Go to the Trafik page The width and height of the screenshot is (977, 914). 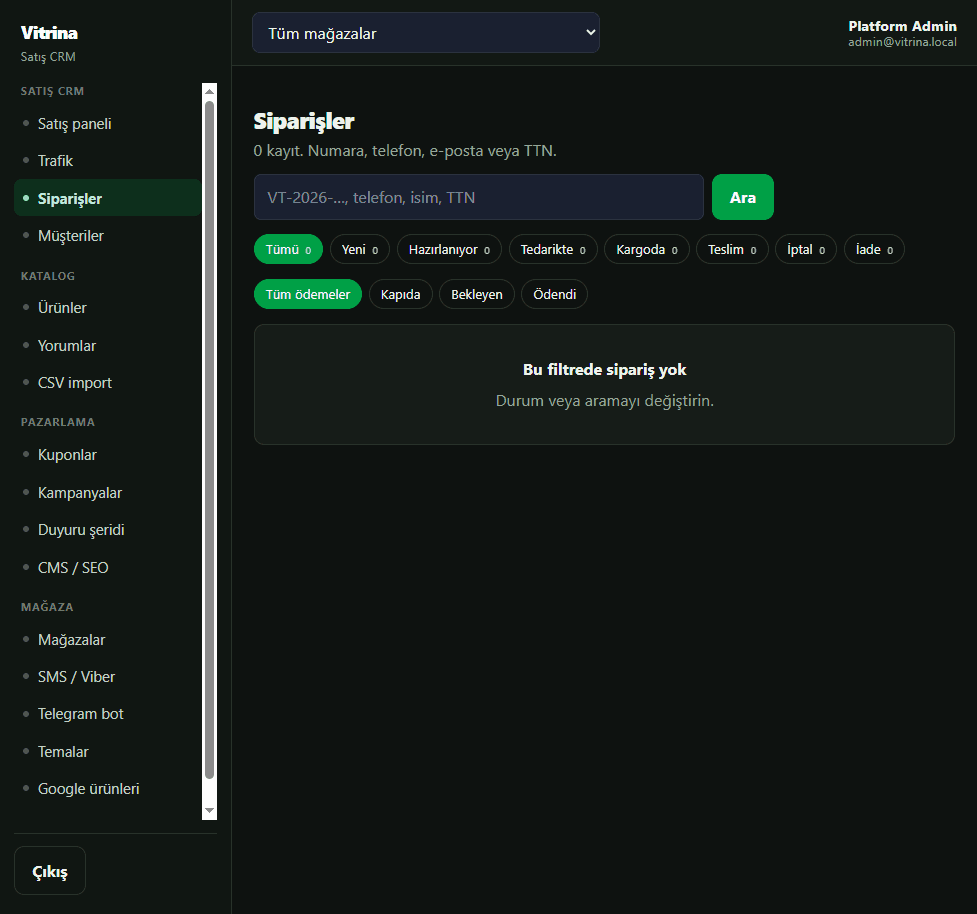point(107,161)
